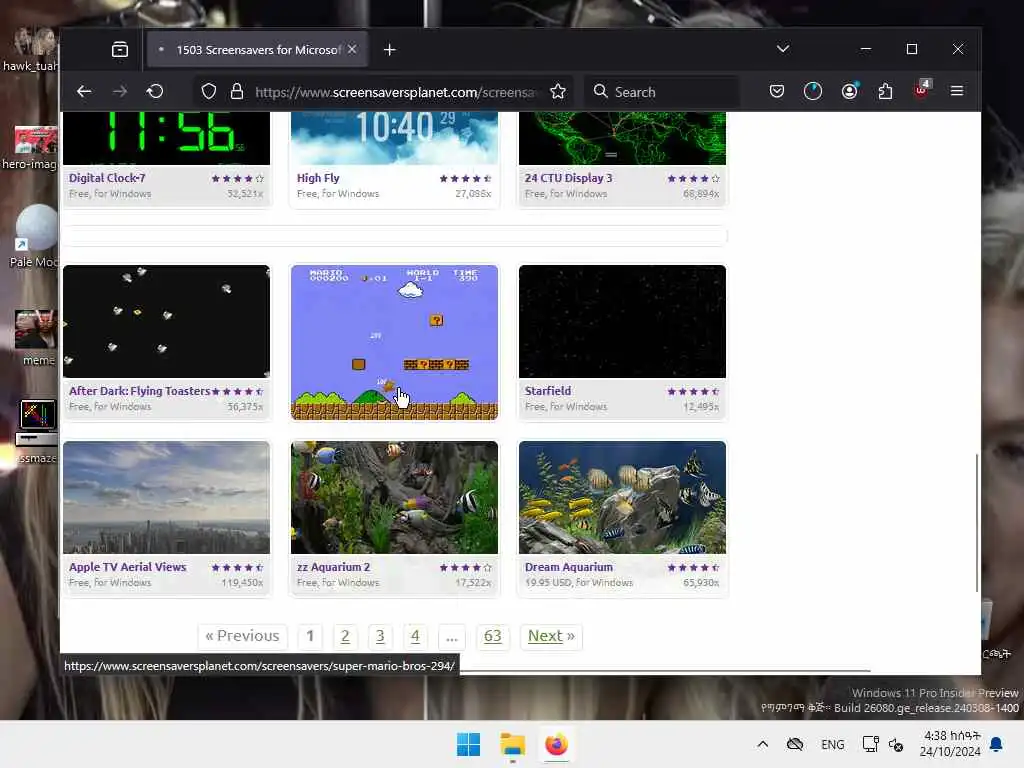The image size is (1024, 768).
Task: Bookmark this page with the star
Action: (558, 91)
